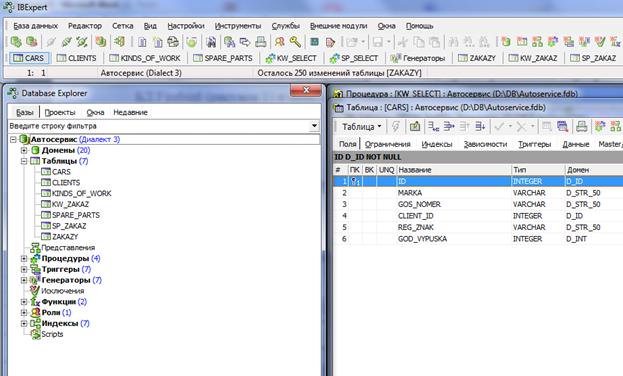Click the New Domain icon in main toolbar

click(506, 41)
